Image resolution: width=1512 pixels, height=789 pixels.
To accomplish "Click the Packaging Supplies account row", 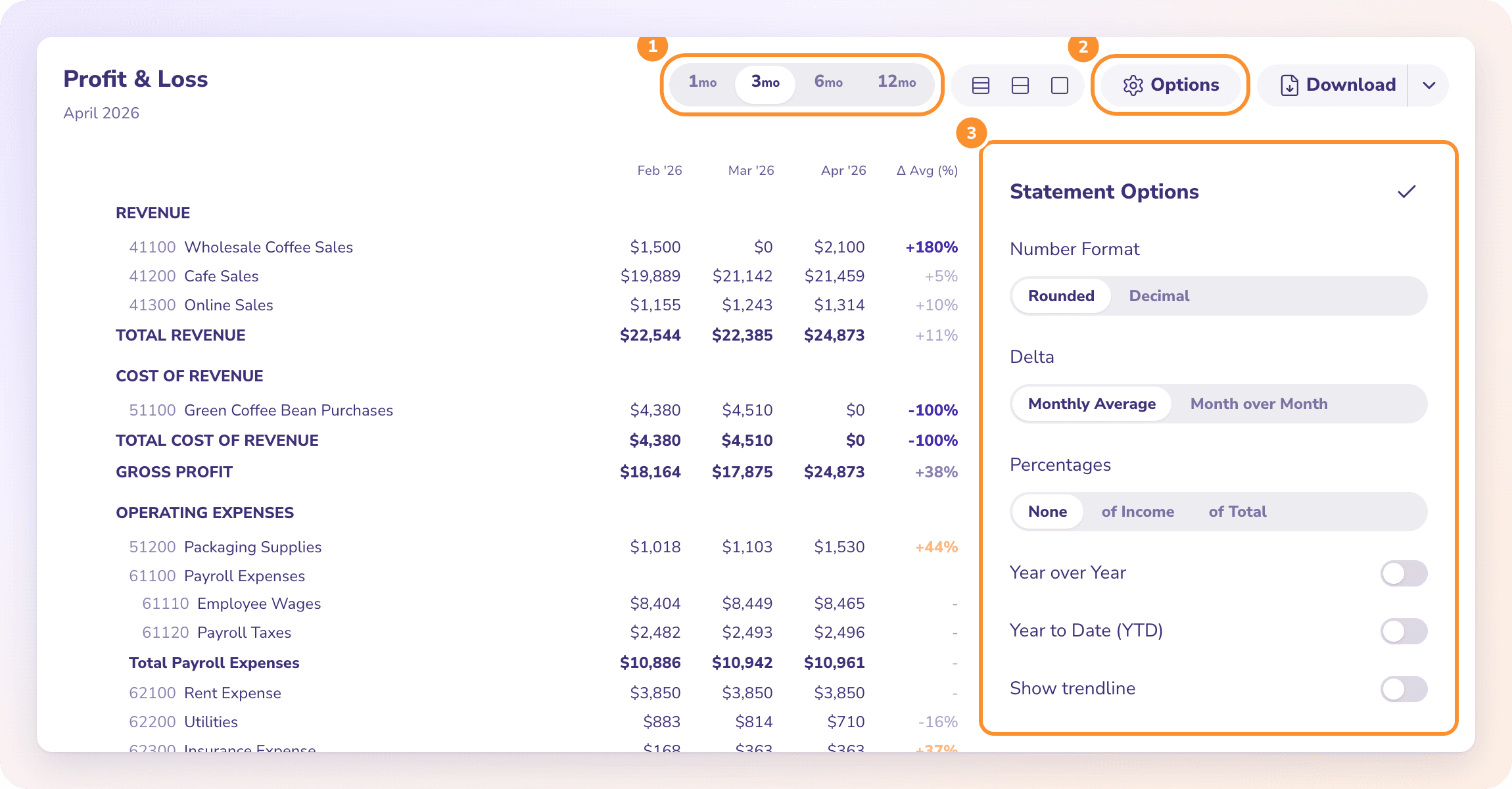I will point(543,547).
